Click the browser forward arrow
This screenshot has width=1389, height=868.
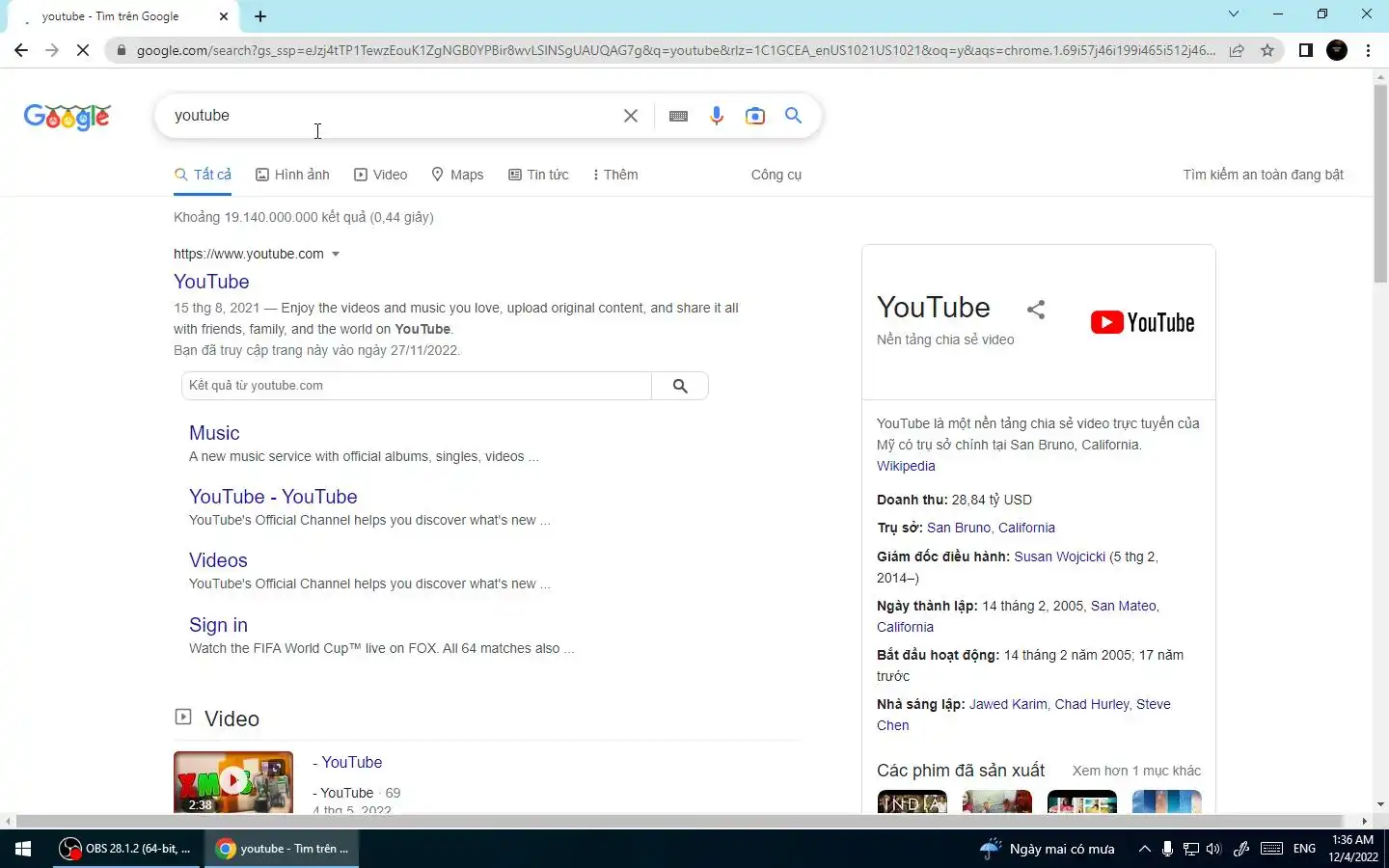52,50
